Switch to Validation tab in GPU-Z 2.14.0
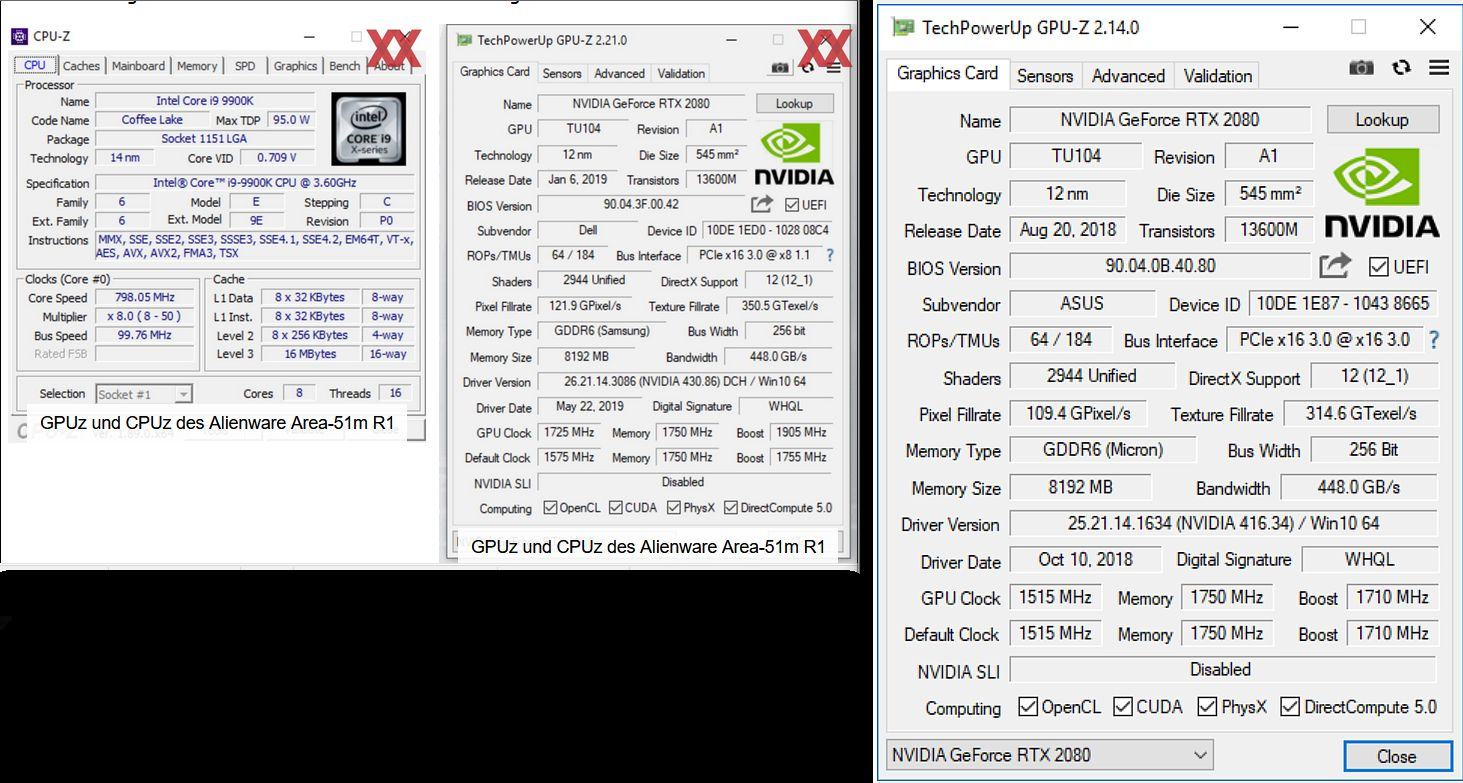Screen dimensions: 1463x783 tap(1217, 76)
